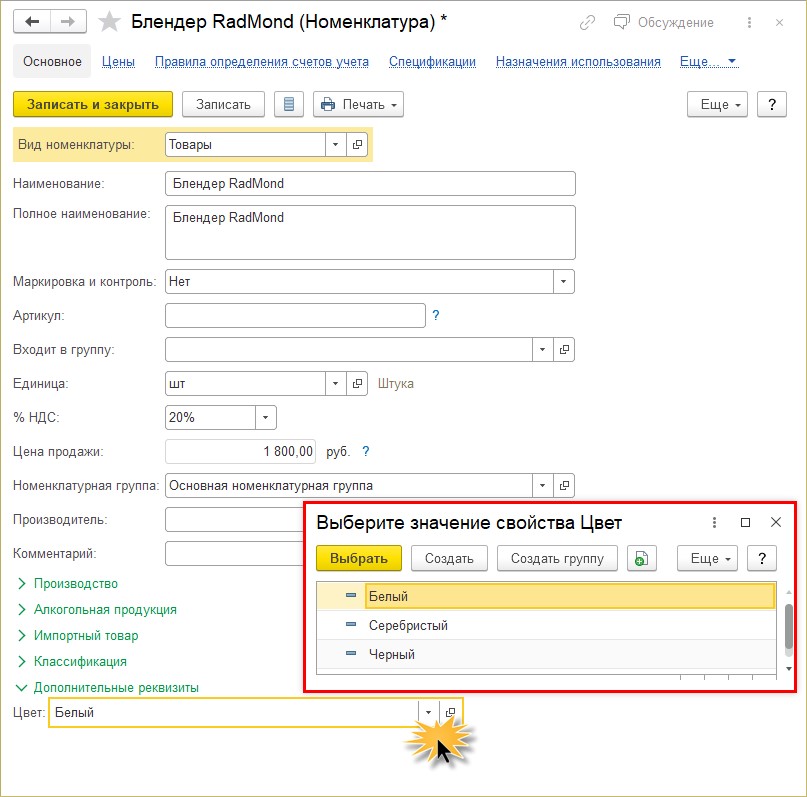Open the % НДС dropdown list

point(265,417)
